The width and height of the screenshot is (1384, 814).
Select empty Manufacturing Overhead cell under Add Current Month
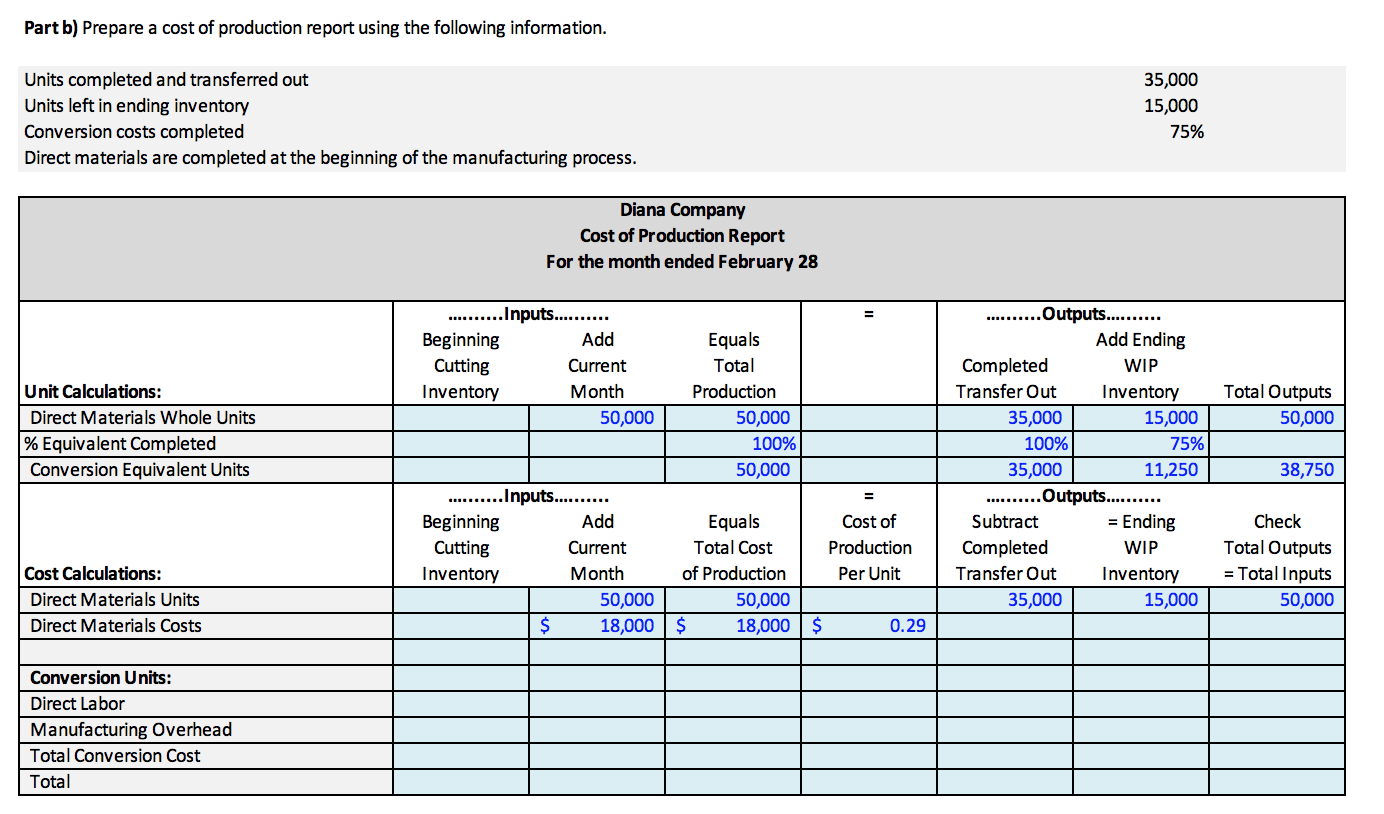pyautogui.click(x=597, y=730)
